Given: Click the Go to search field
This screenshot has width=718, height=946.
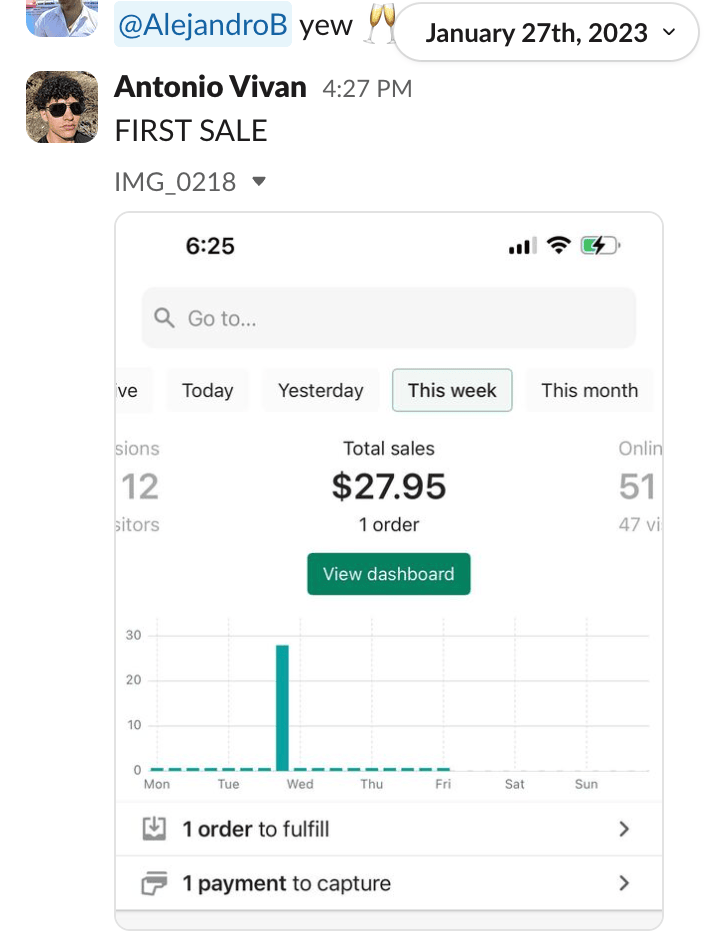Looking at the screenshot, I should click(x=388, y=318).
